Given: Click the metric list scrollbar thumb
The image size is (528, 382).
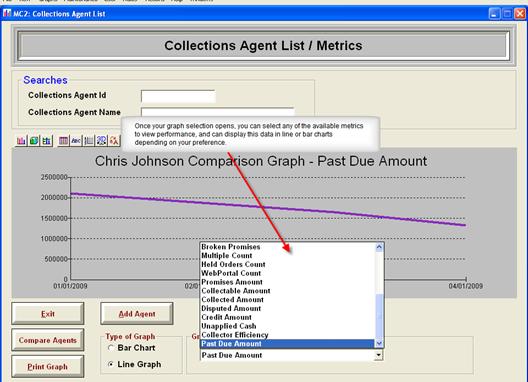Looking at the screenshot, I should pyautogui.click(x=379, y=316).
